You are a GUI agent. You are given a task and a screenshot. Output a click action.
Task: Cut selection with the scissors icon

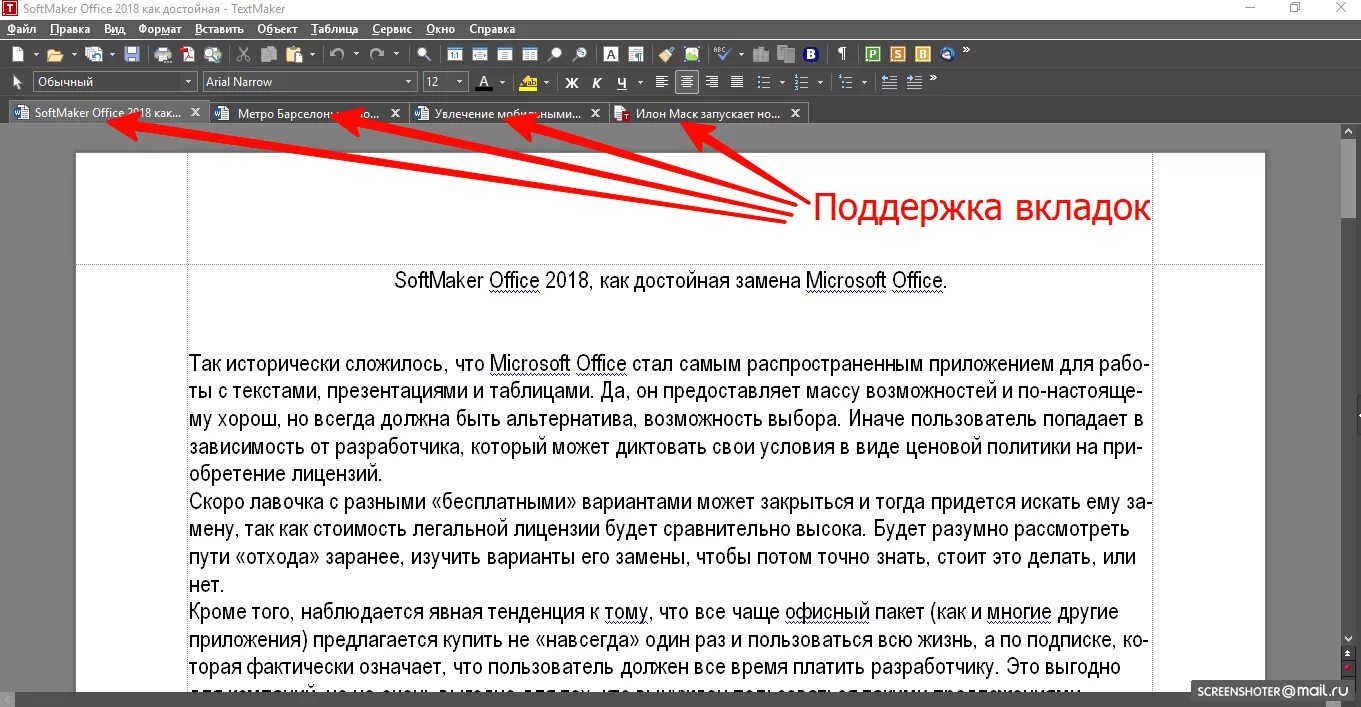[243, 54]
